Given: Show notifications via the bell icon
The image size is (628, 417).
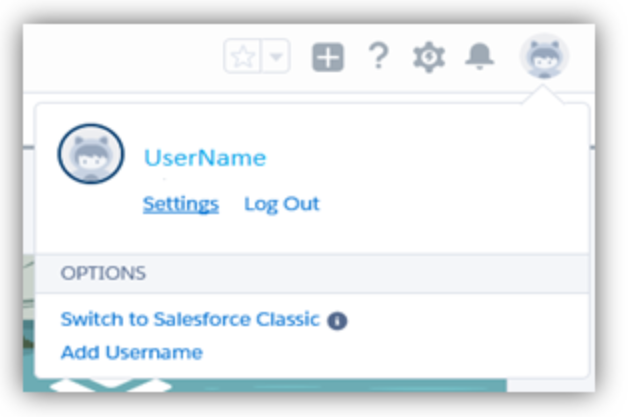Looking at the screenshot, I should click(479, 56).
